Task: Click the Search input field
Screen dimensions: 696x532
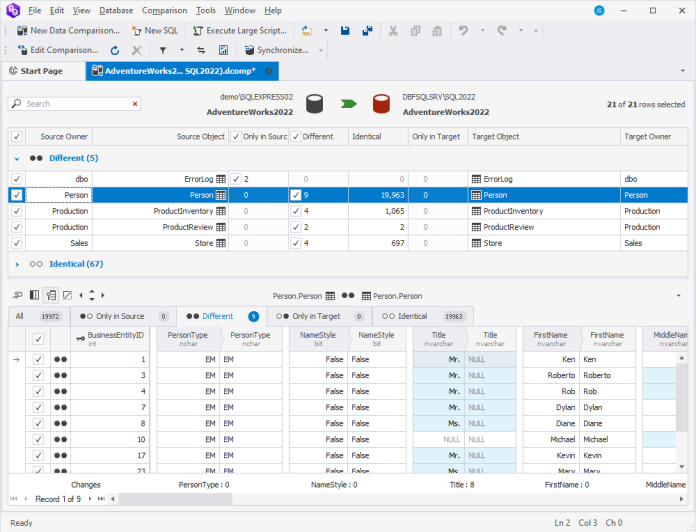Action: point(77,104)
